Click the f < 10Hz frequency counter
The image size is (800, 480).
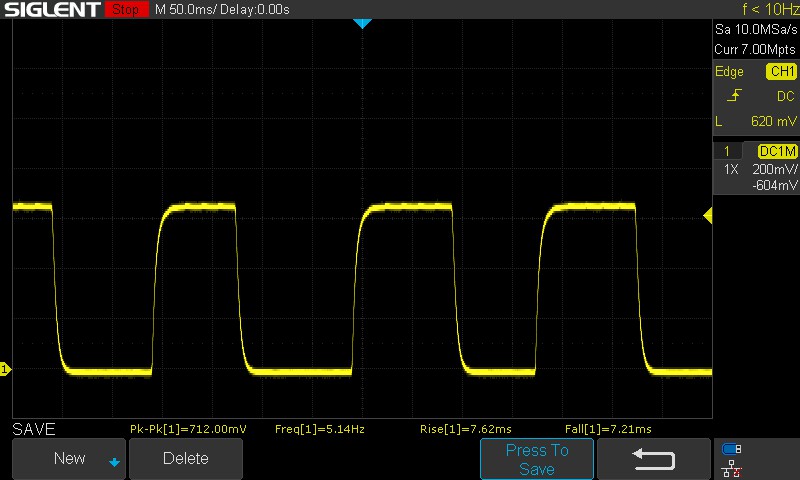[770, 9]
